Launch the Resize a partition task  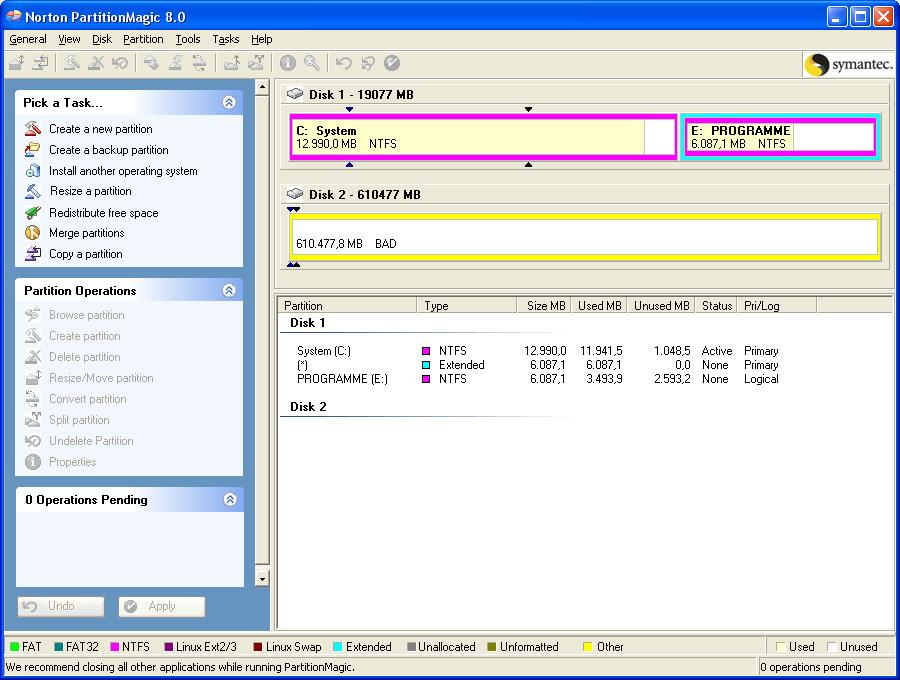click(79, 191)
